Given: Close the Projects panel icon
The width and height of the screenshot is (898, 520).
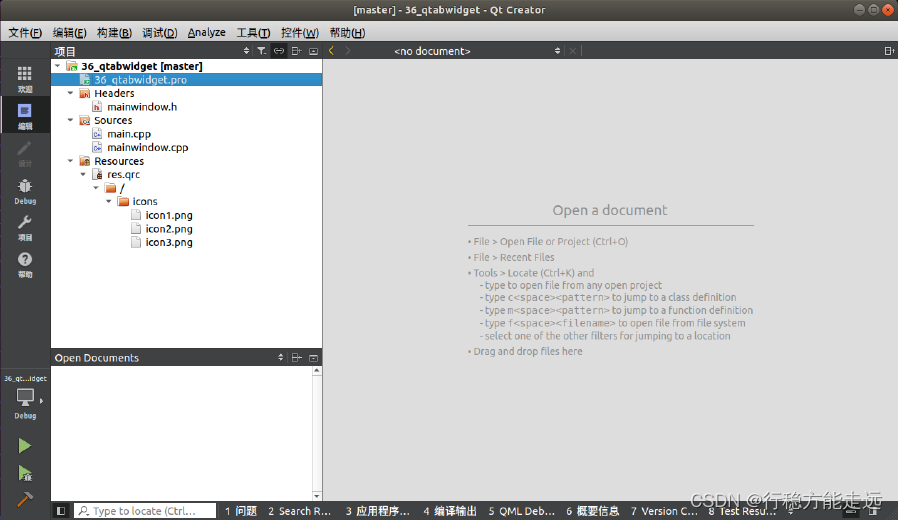Looking at the screenshot, I should click(313, 51).
